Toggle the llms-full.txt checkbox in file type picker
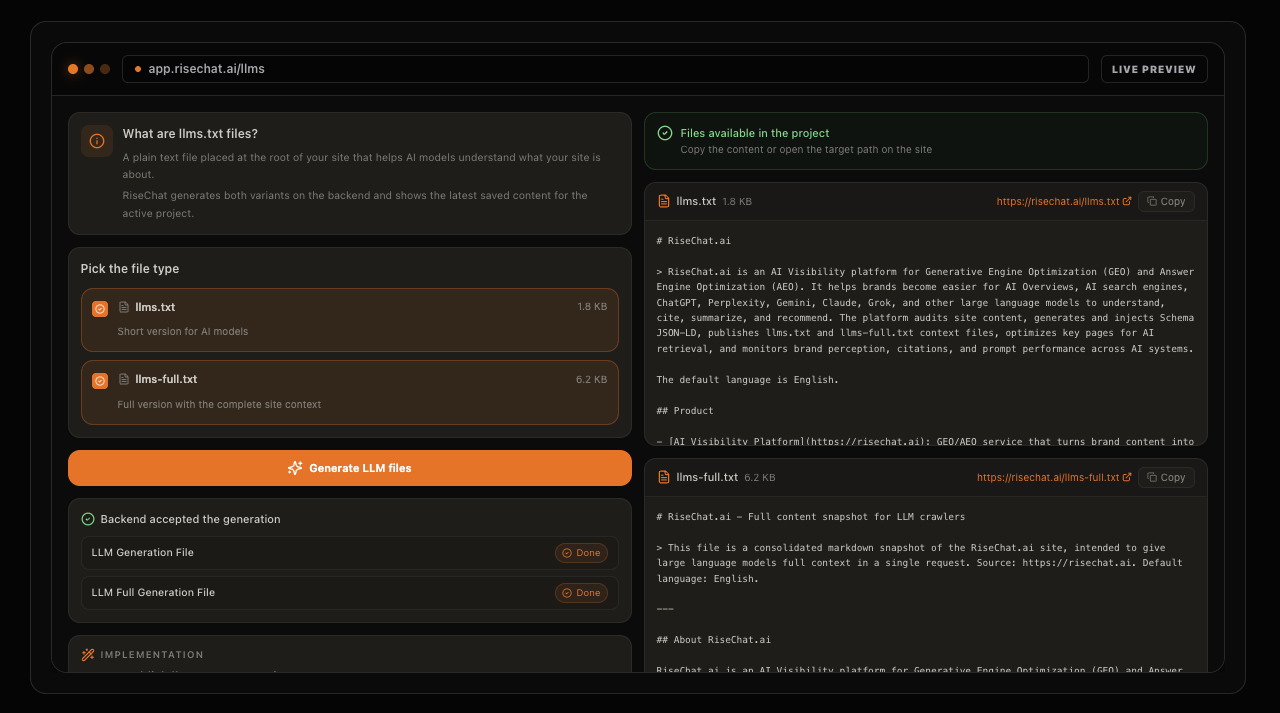The width and height of the screenshot is (1280, 713). (x=100, y=381)
